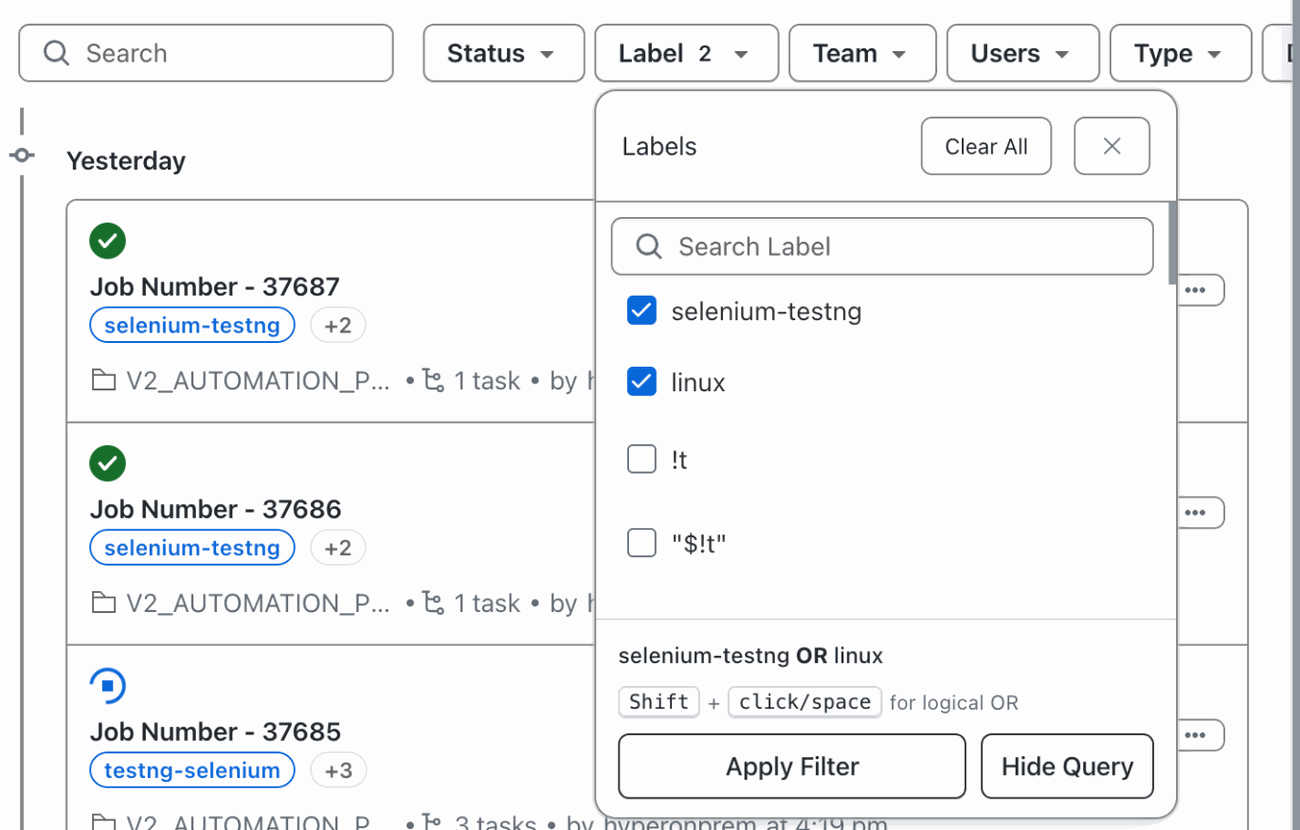
Task: Click the Labels list scrollbar thumb
Action: [x=1172, y=243]
